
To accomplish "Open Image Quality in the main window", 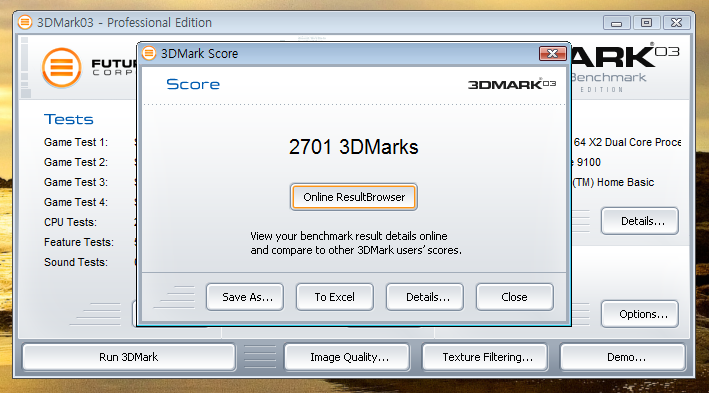I will (347, 357).
